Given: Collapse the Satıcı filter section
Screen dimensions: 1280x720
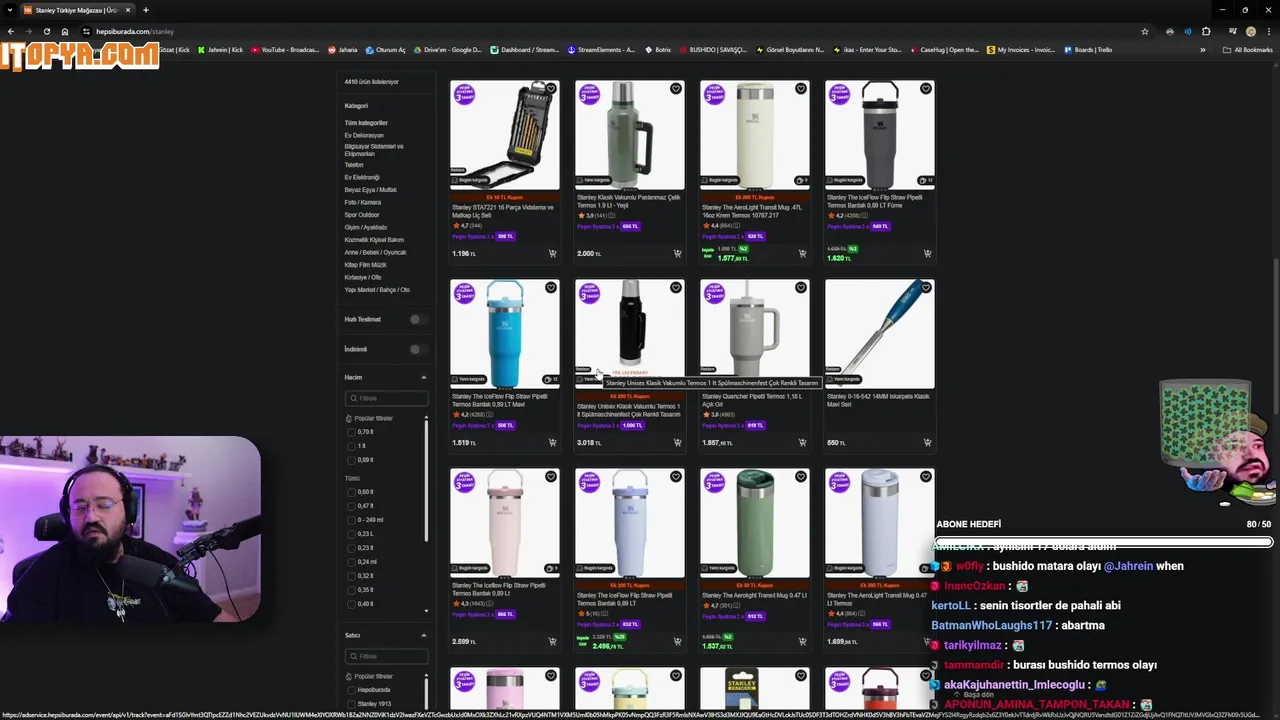Looking at the screenshot, I should pos(423,635).
